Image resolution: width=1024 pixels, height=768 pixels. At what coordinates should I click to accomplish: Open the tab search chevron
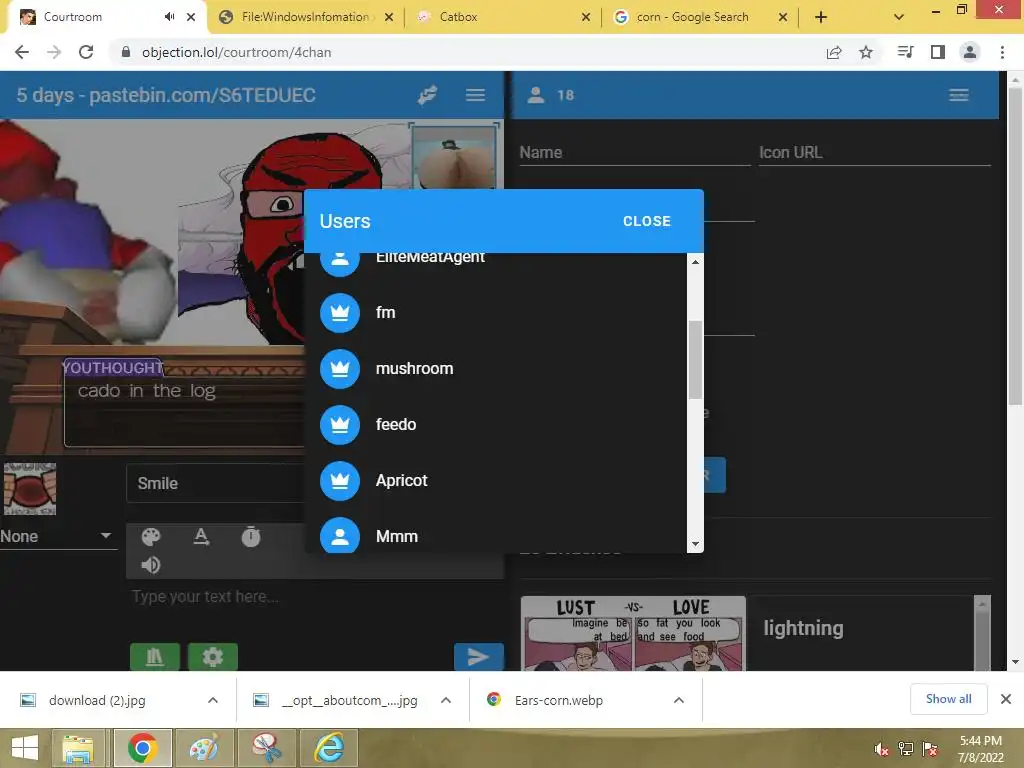[x=899, y=18]
